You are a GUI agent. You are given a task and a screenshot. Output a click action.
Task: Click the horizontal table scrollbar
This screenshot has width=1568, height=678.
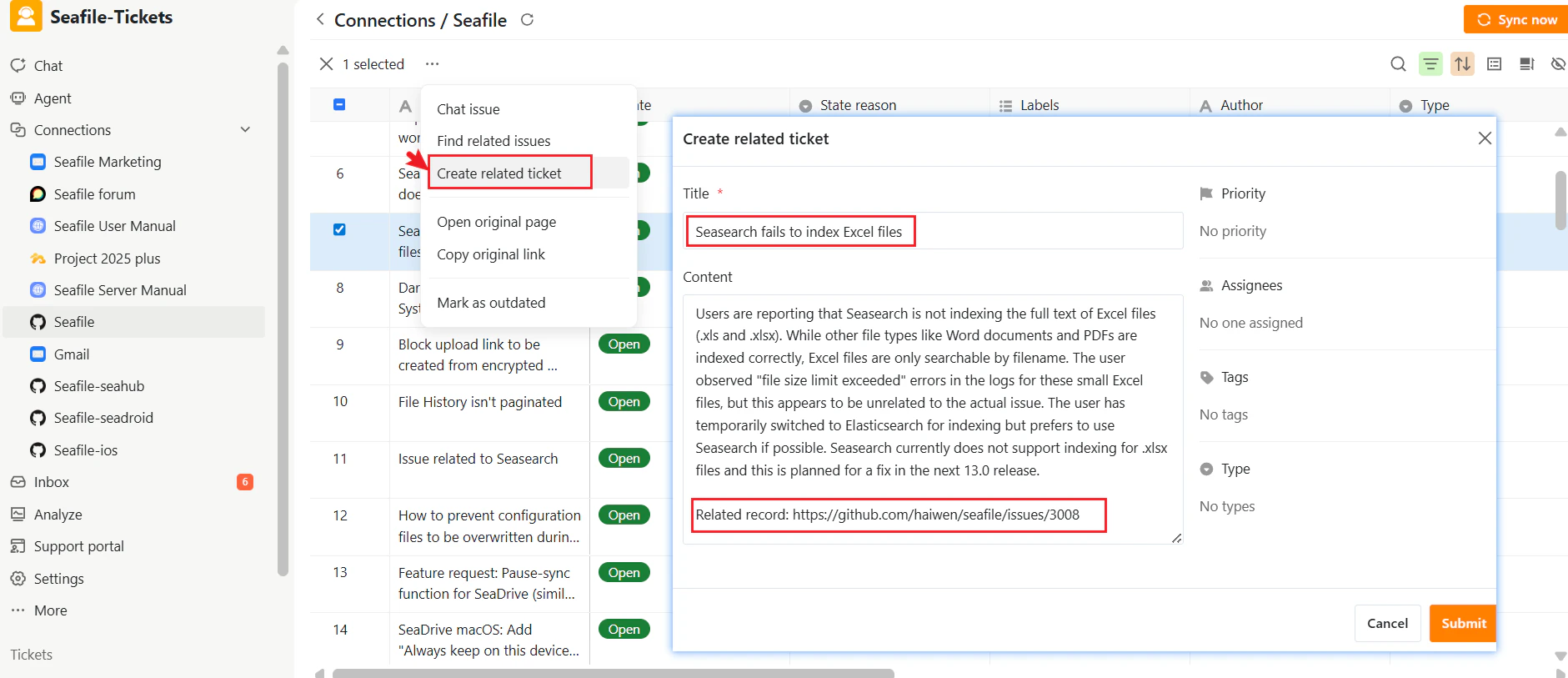pyautogui.click(x=613, y=673)
